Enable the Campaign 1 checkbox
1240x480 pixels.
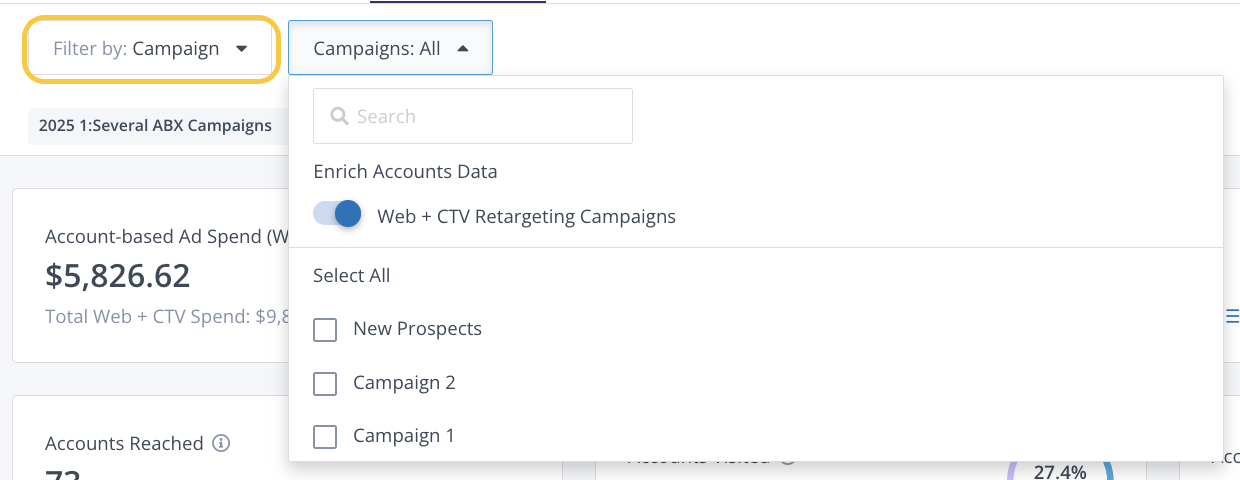[x=325, y=437]
